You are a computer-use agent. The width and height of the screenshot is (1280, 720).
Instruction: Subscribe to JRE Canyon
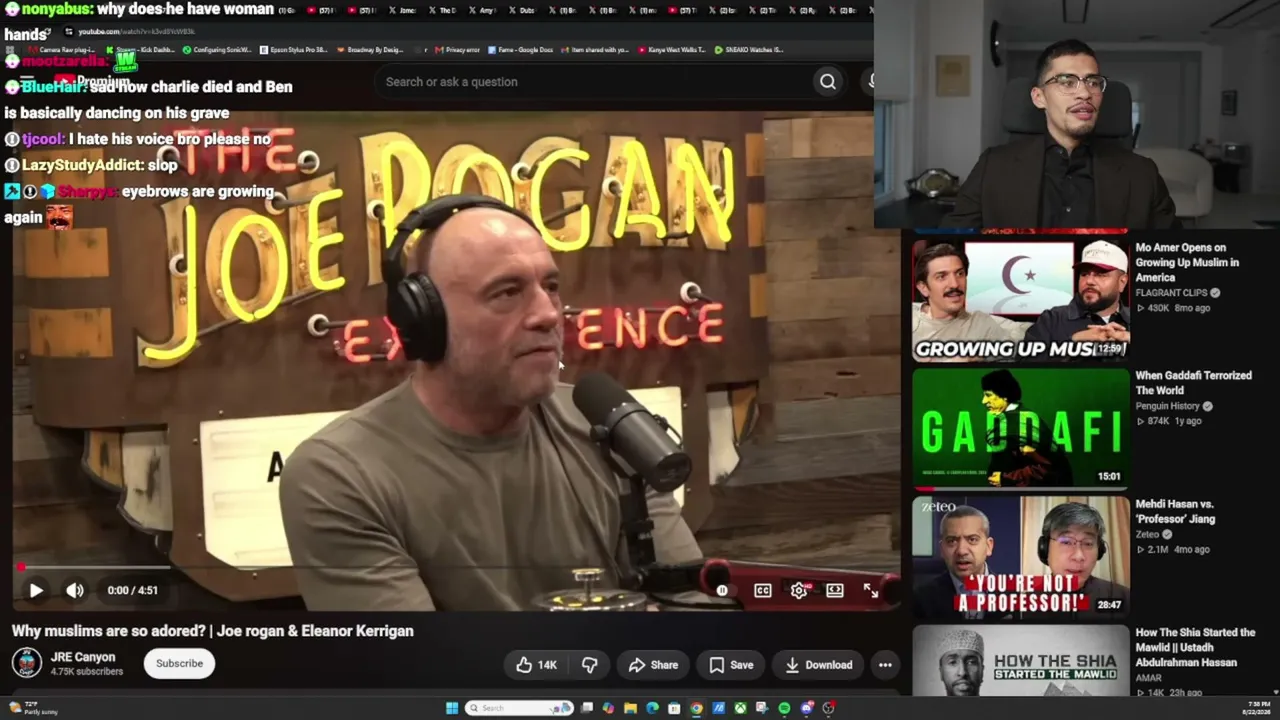click(179, 663)
